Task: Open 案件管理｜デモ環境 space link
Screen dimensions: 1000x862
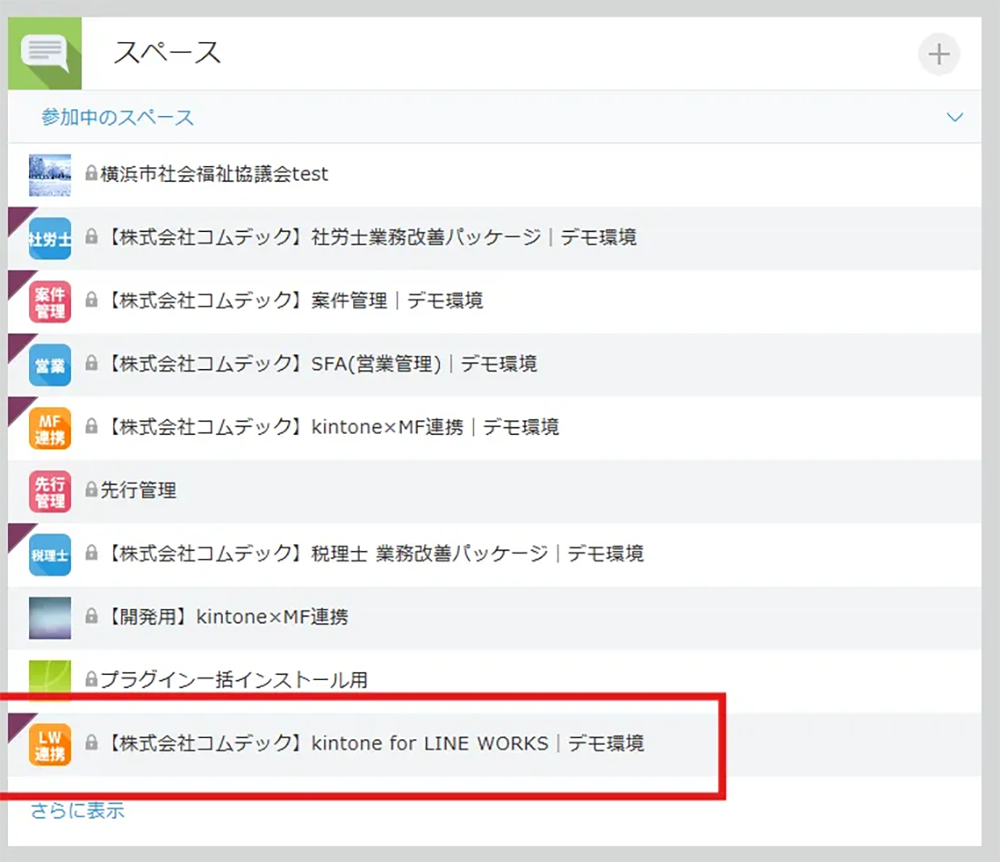Action: coord(294,300)
